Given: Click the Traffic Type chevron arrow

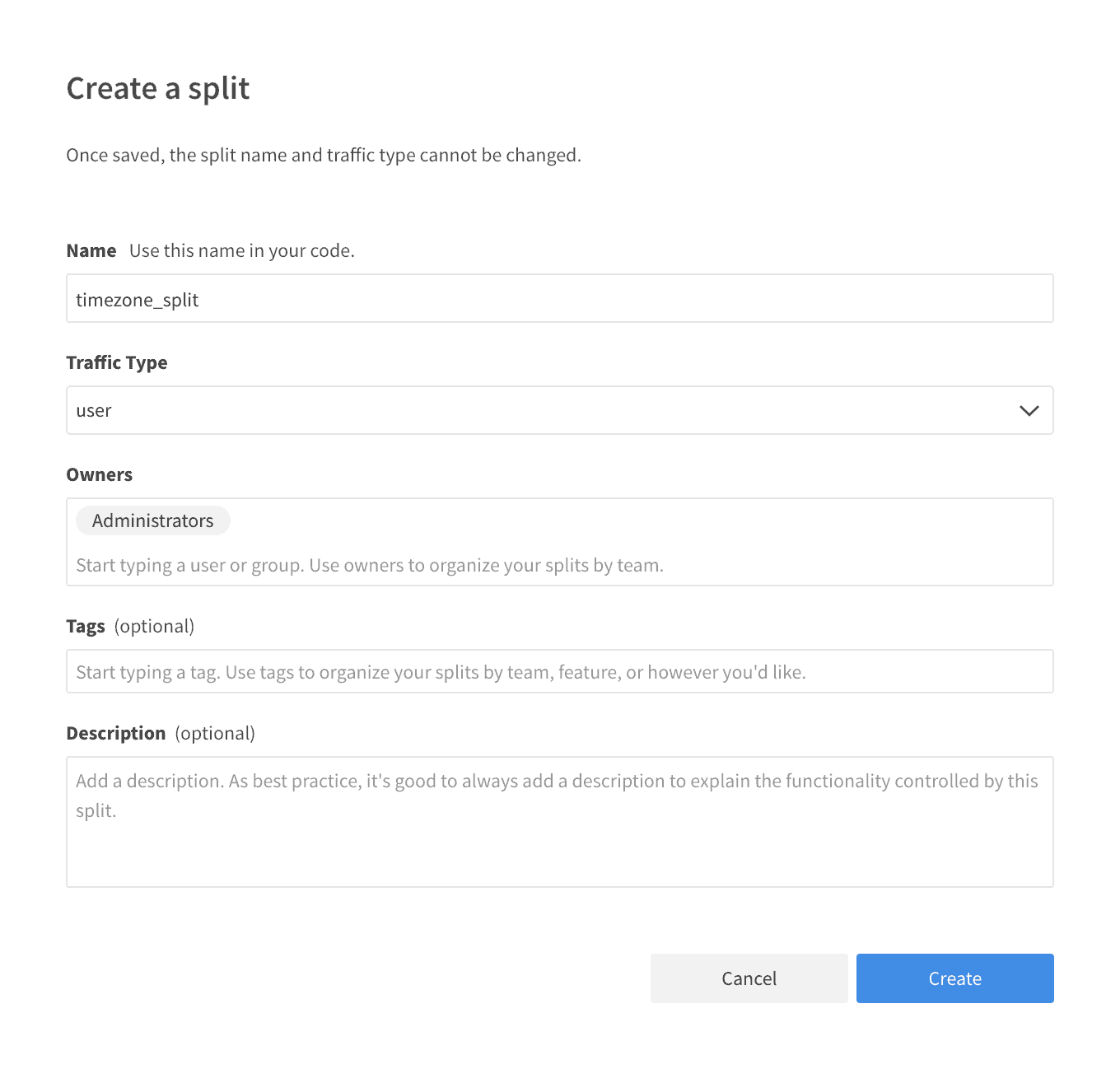Looking at the screenshot, I should pyautogui.click(x=1029, y=410).
